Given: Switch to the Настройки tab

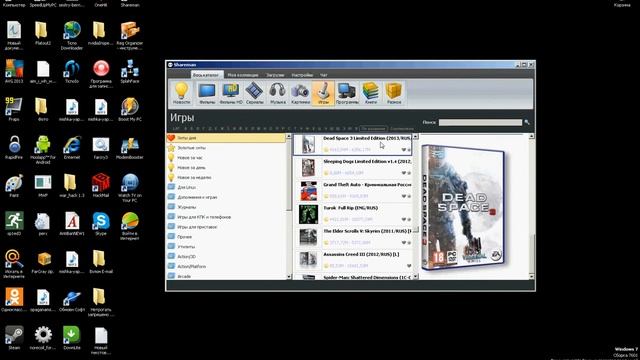Looking at the screenshot, I should pos(302,75).
